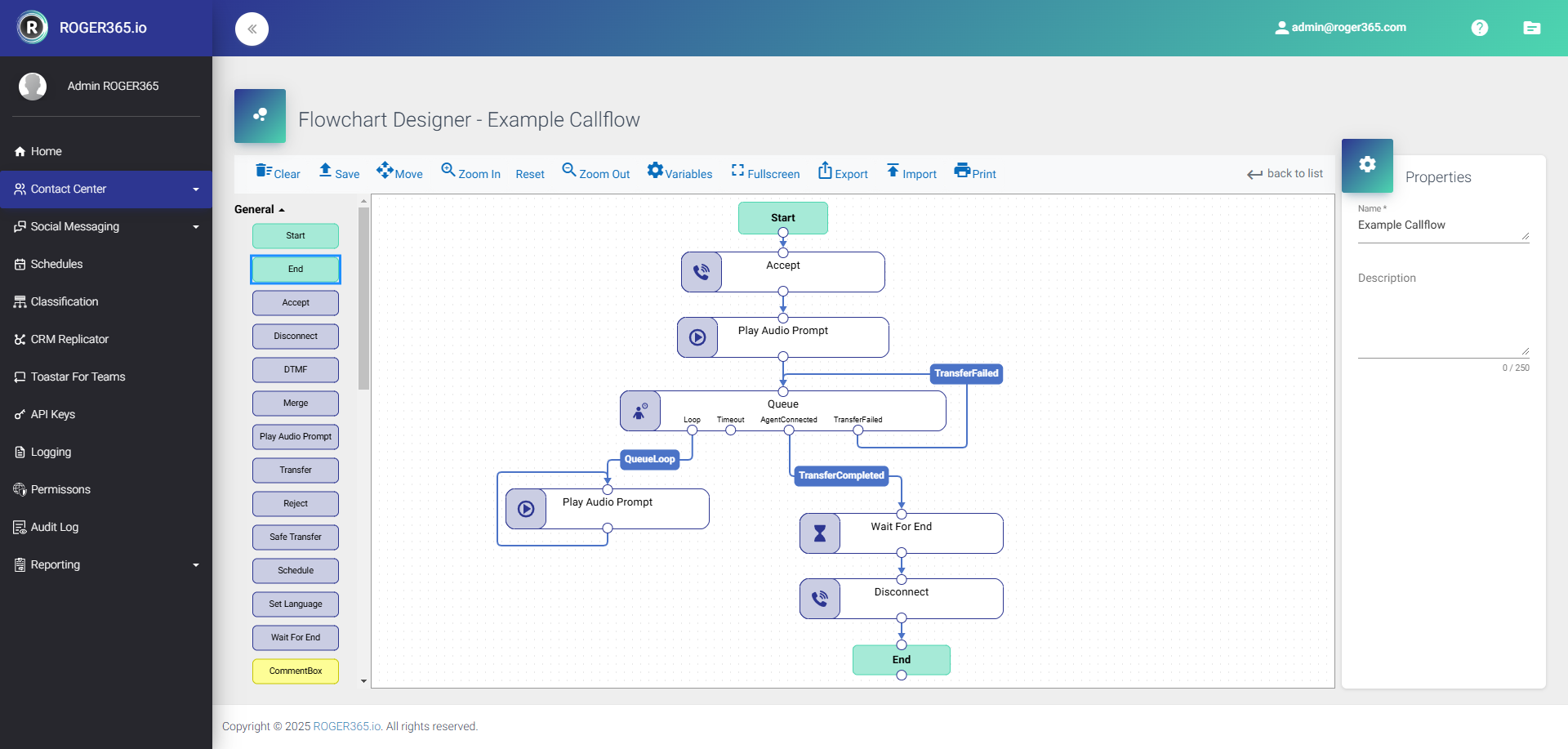Screen dimensions: 1568x749
Task: Click the Queue node agent icon
Action: 640,411
